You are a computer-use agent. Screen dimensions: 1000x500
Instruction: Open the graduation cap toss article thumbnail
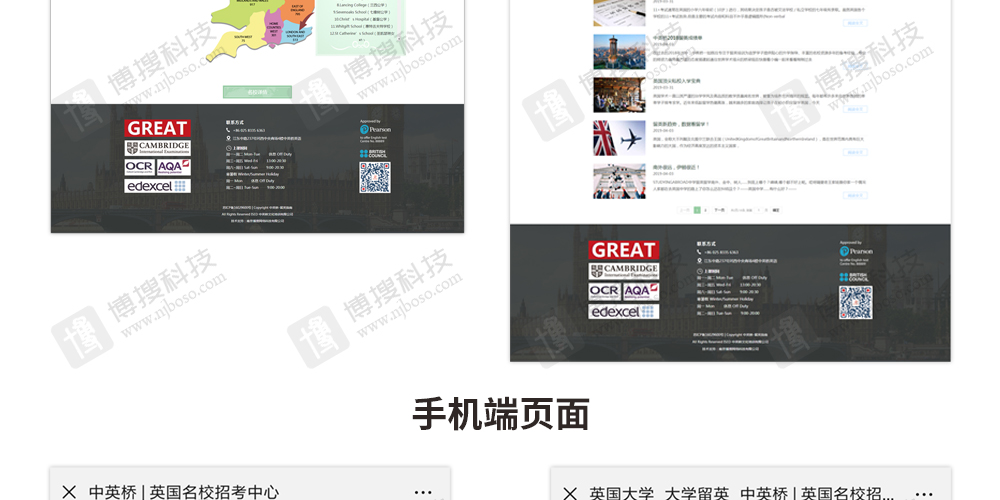619,181
